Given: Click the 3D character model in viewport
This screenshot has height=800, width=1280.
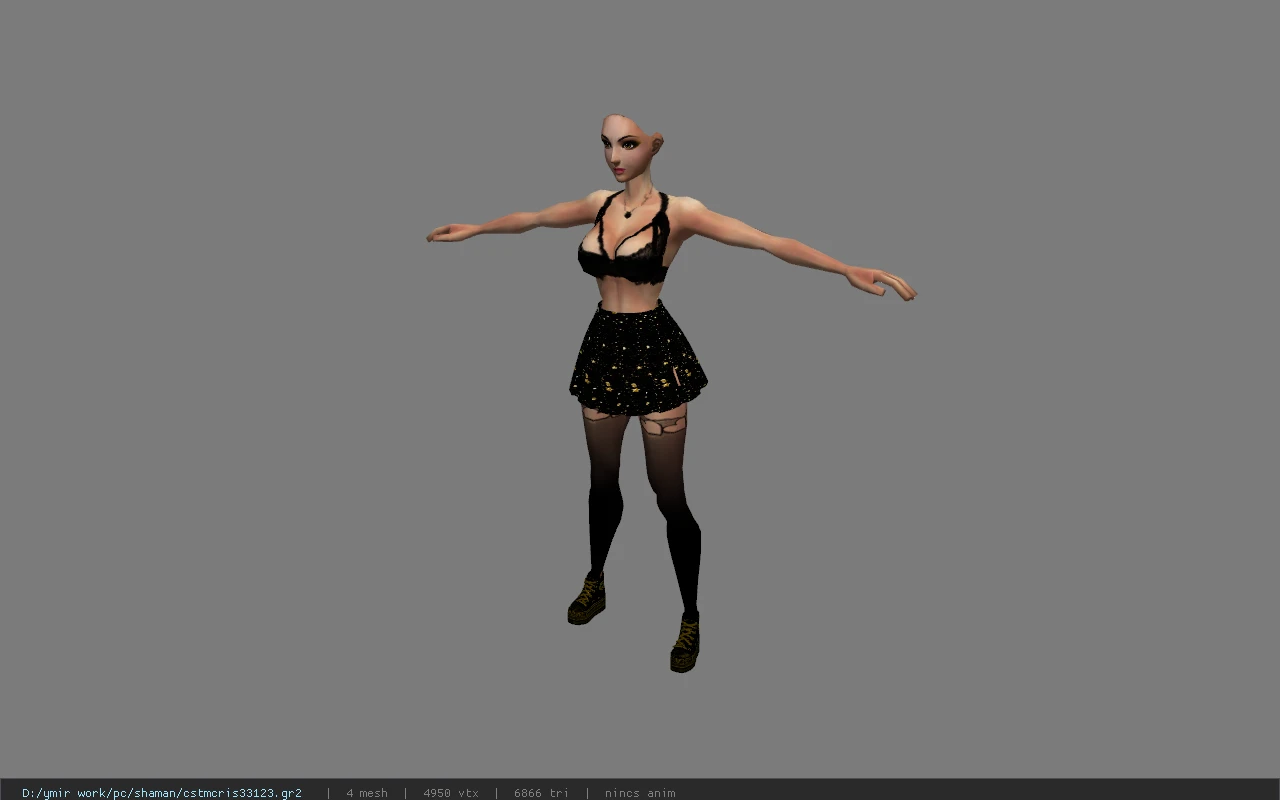Looking at the screenshot, I should [x=670, y=392].
